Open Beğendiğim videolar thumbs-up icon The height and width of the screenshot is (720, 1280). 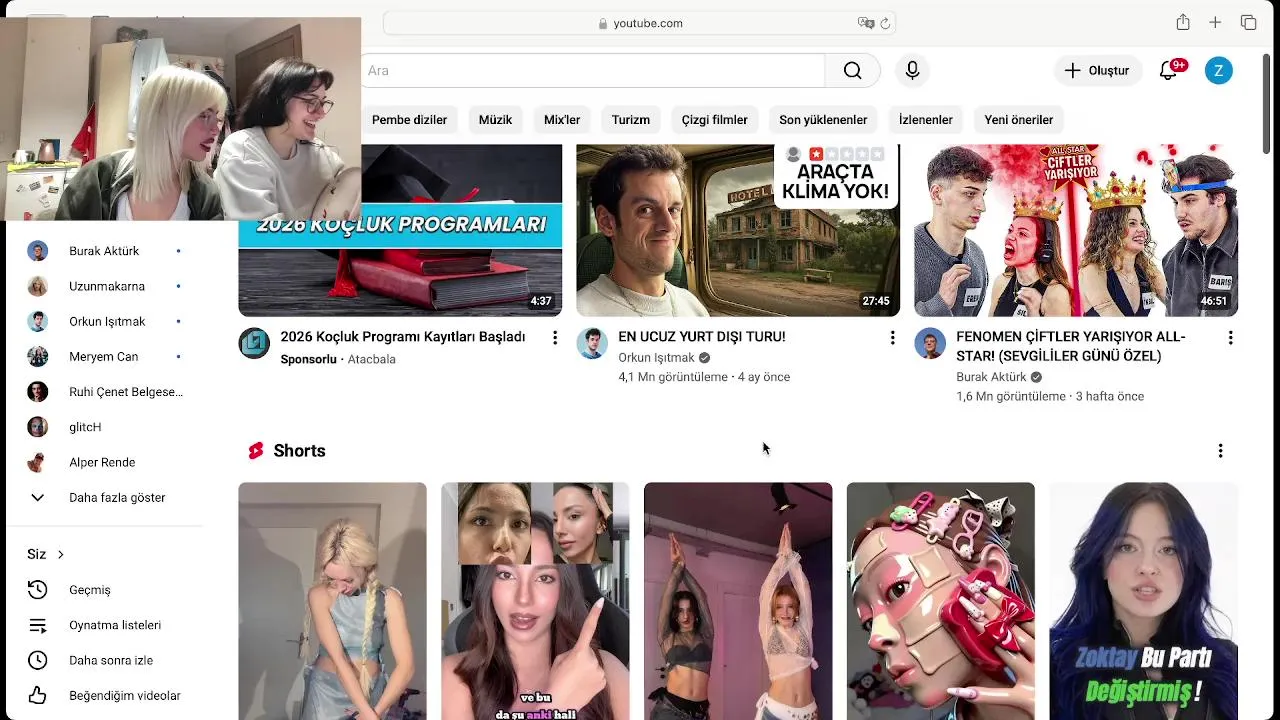37,695
